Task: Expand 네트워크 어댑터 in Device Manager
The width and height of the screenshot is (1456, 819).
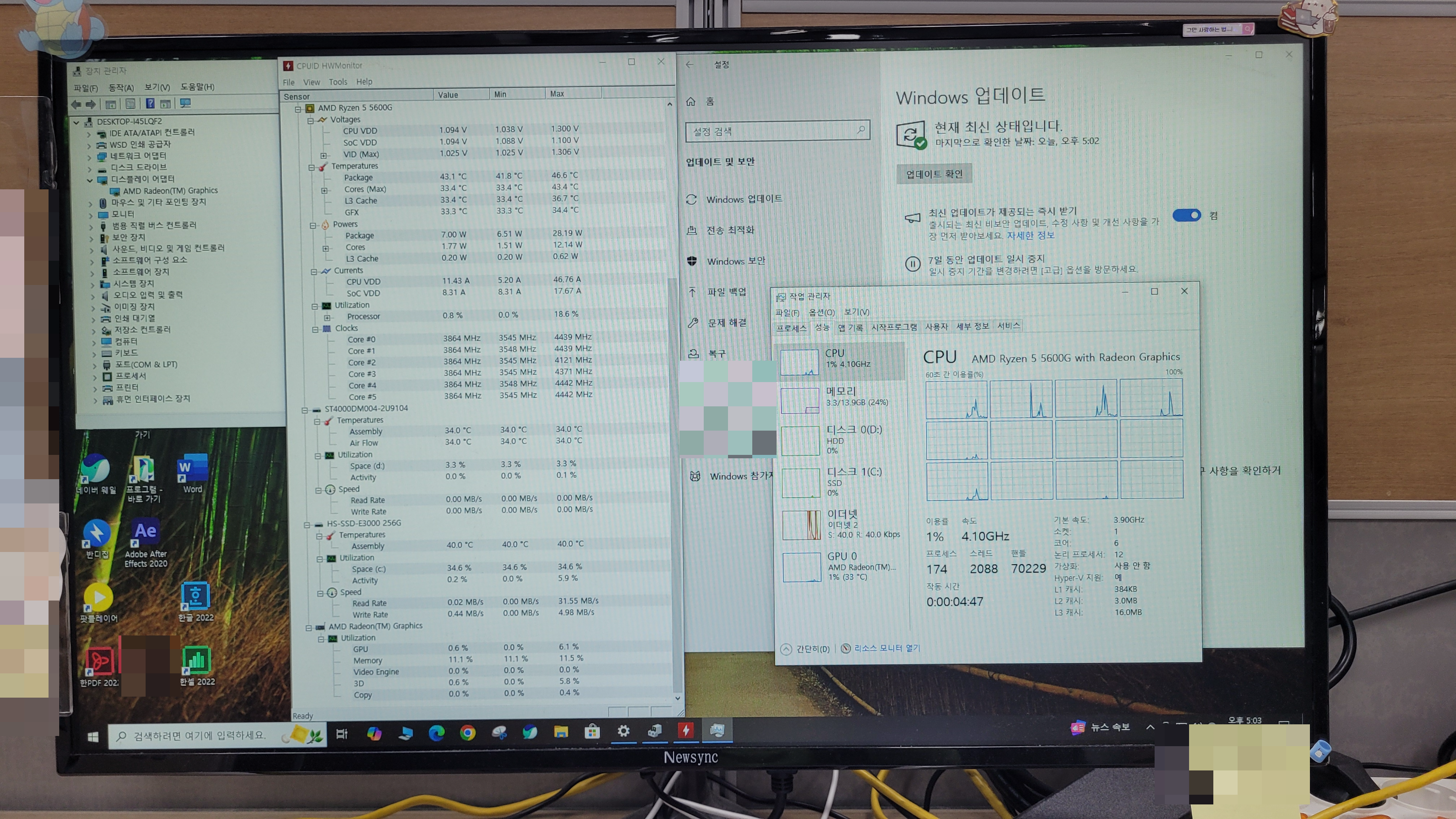Action: (89, 157)
